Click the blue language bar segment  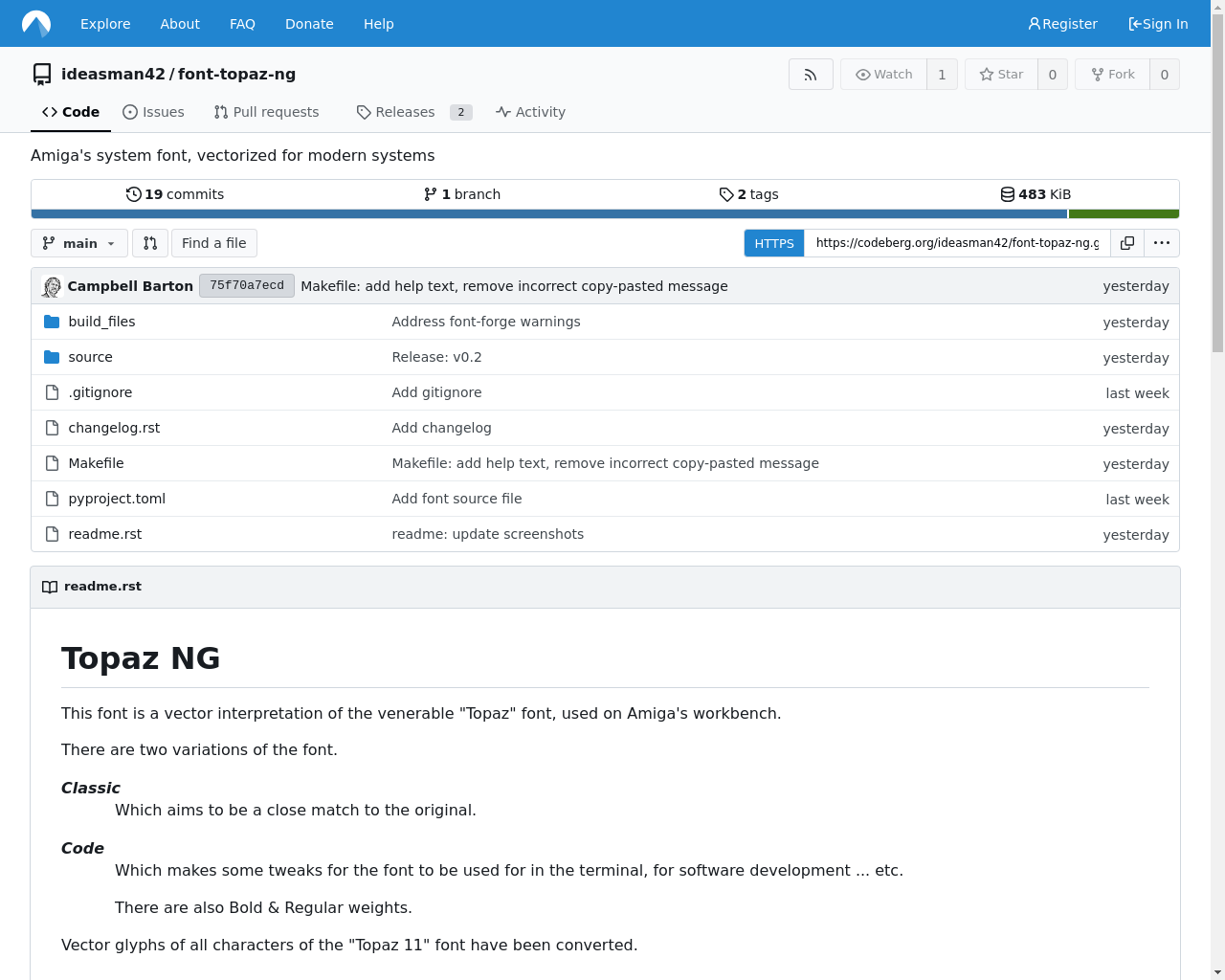tap(549, 214)
